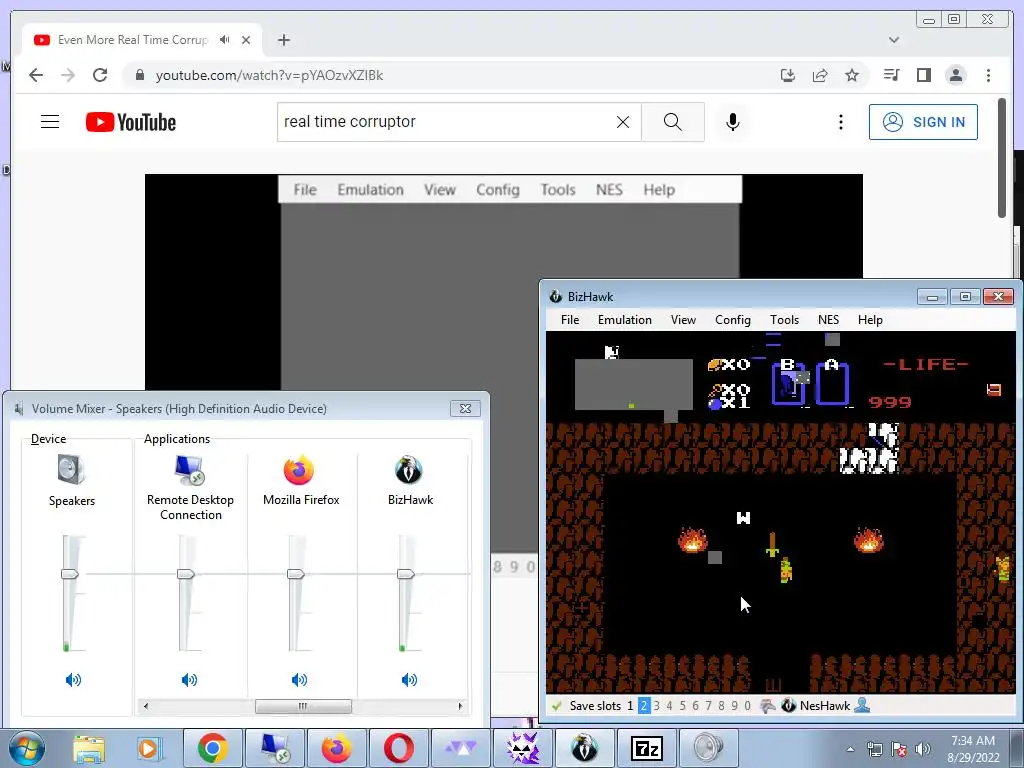Select save slot 3 in BizHawk
Viewport: 1024px width, 768px height.
point(656,705)
